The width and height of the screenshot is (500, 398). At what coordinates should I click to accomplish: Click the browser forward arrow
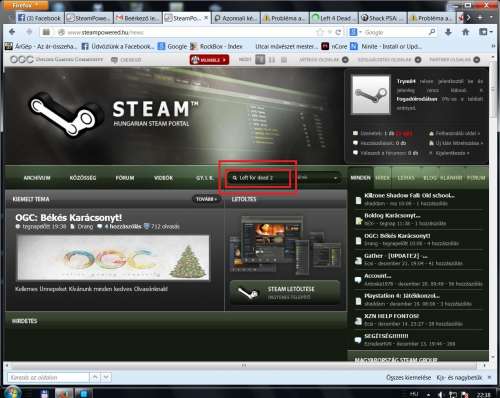pos(29,32)
